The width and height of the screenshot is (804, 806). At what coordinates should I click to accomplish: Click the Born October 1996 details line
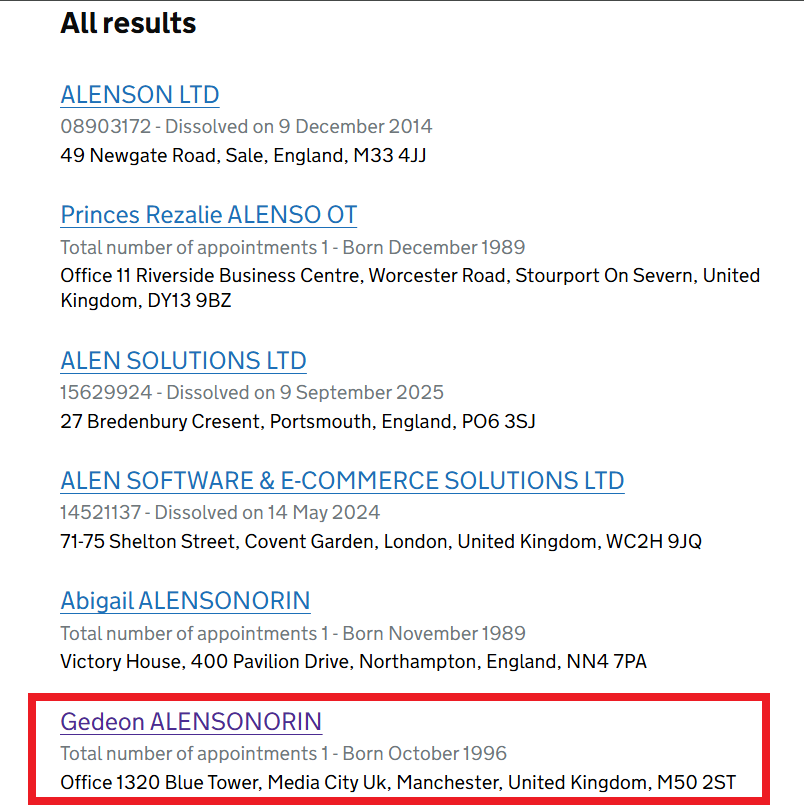pyautogui.click(x=284, y=754)
